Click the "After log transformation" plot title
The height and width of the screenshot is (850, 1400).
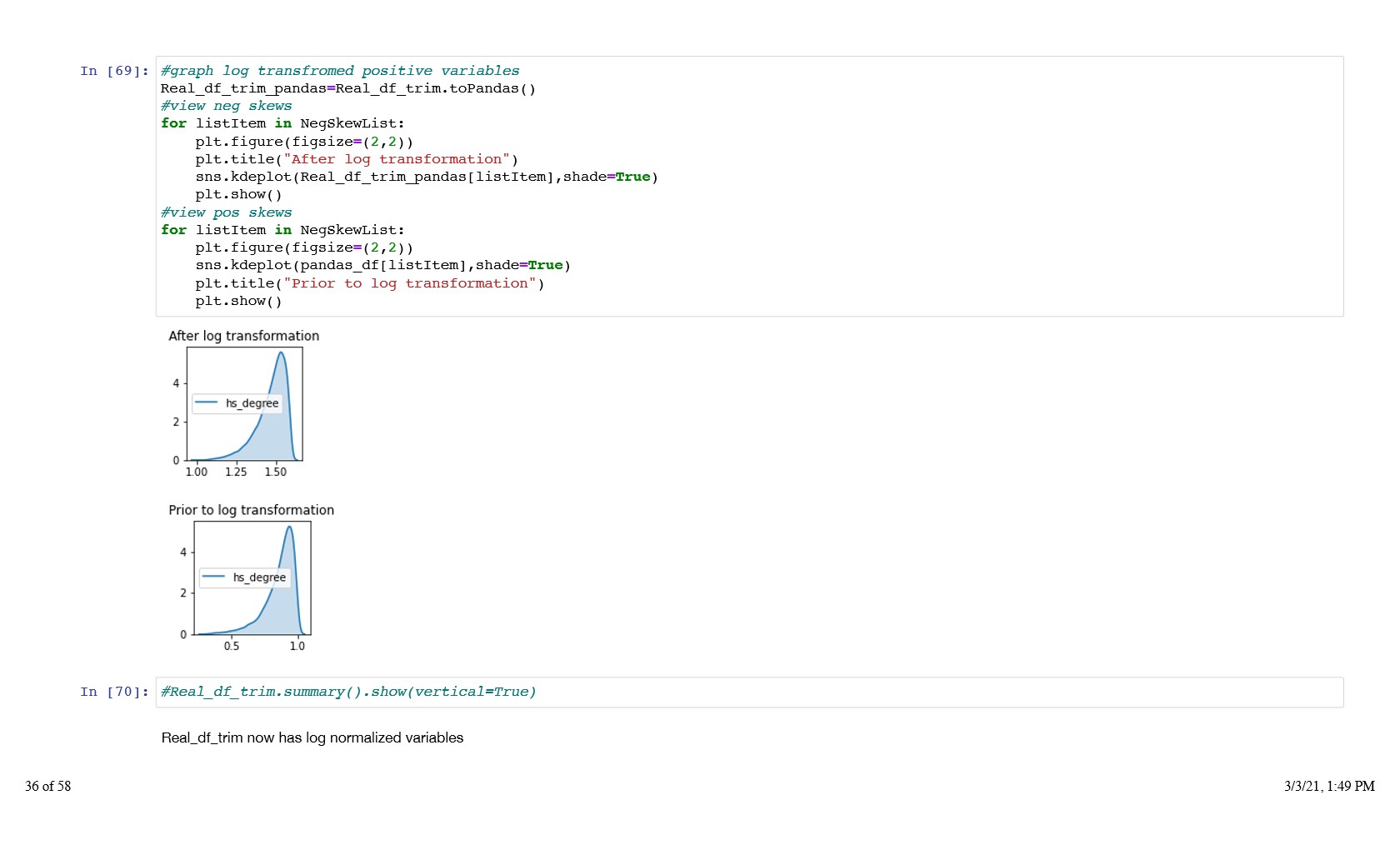pos(243,336)
